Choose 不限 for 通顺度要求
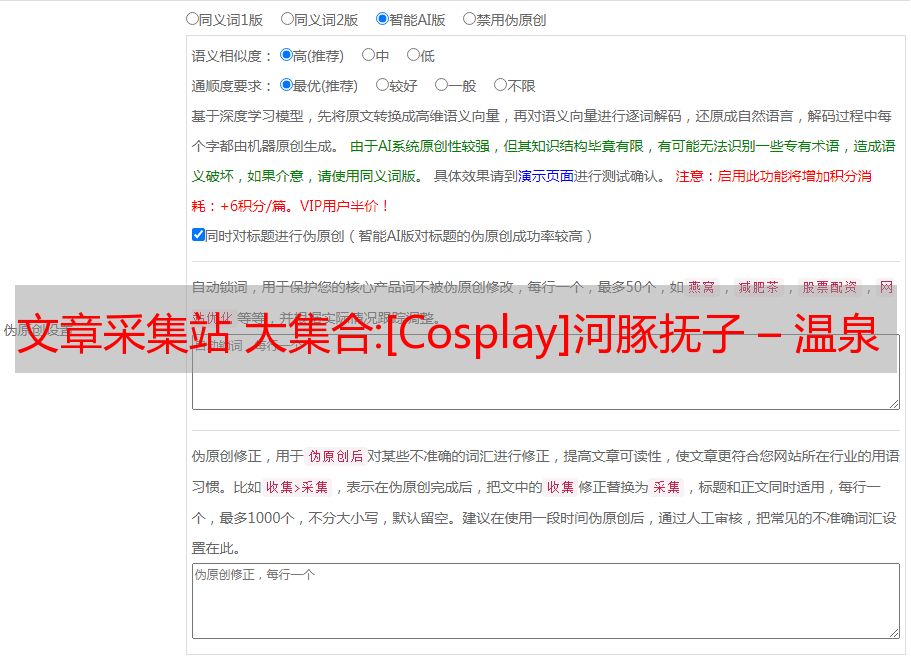Screen dimensions: 911x658 pos(500,86)
